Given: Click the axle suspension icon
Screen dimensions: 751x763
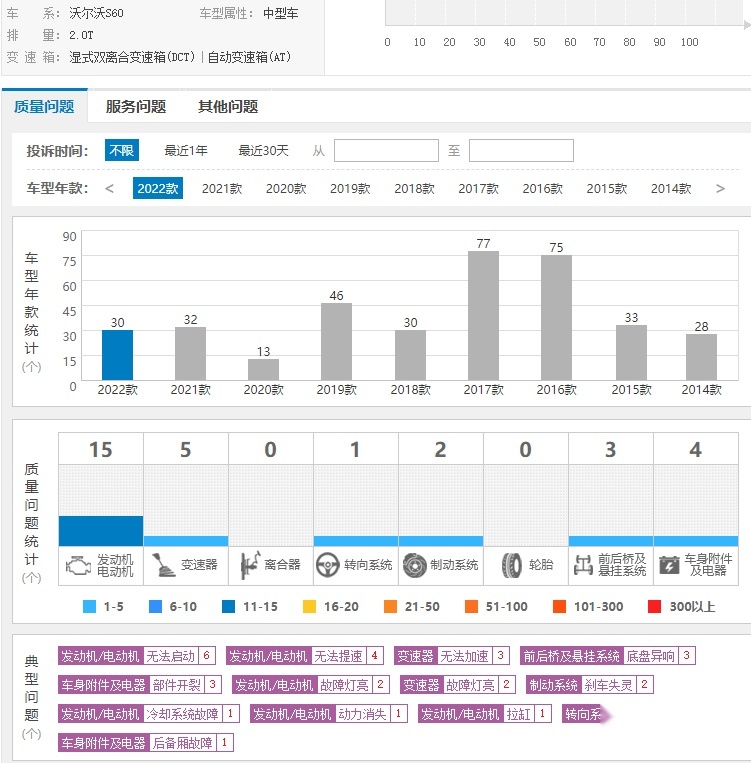Looking at the screenshot, I should pos(583,565).
